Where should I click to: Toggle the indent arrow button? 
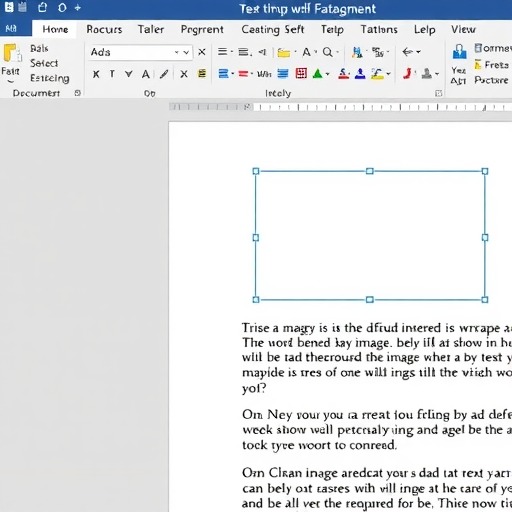tap(263, 52)
